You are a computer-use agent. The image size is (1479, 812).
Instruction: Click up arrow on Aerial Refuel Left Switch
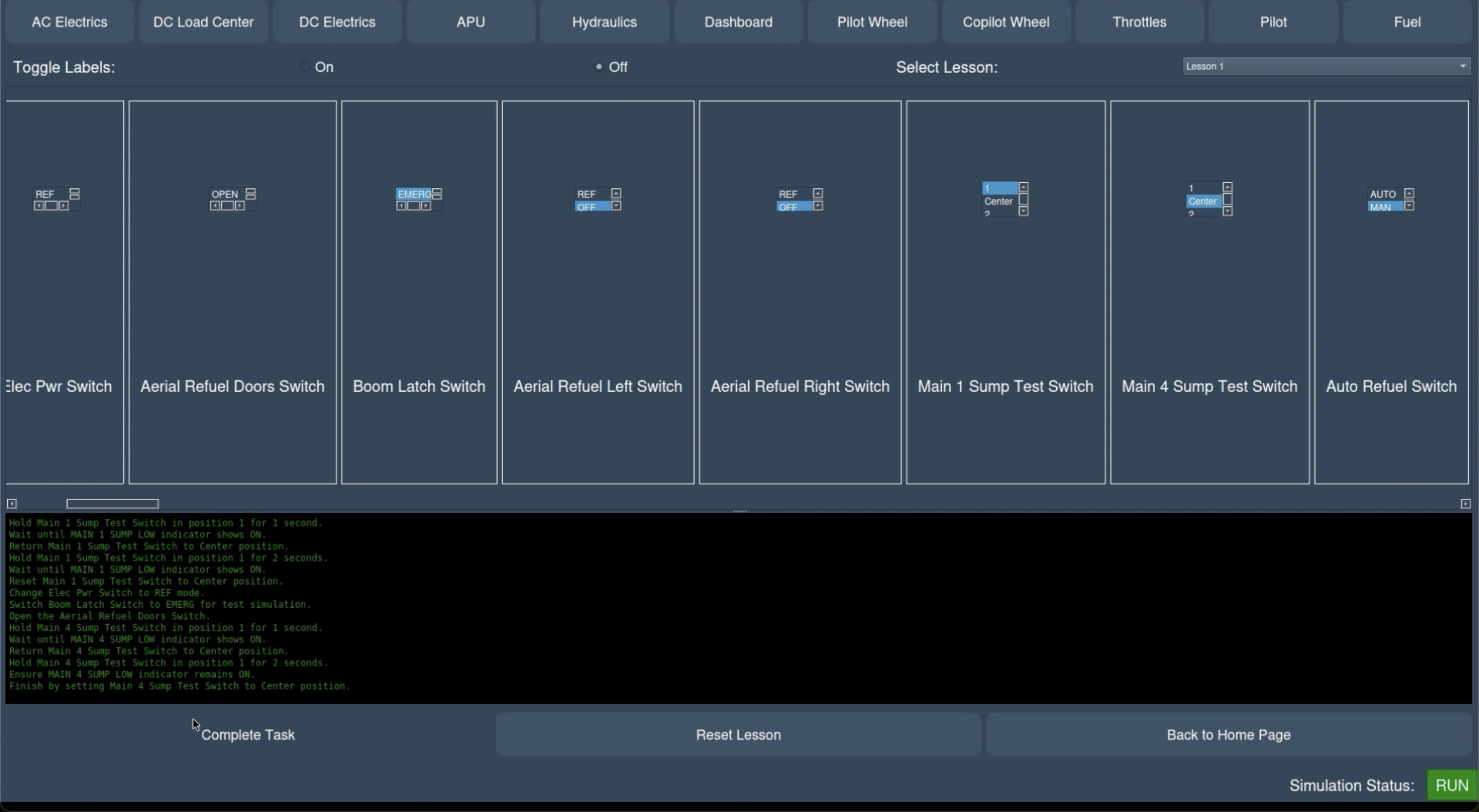(x=616, y=194)
